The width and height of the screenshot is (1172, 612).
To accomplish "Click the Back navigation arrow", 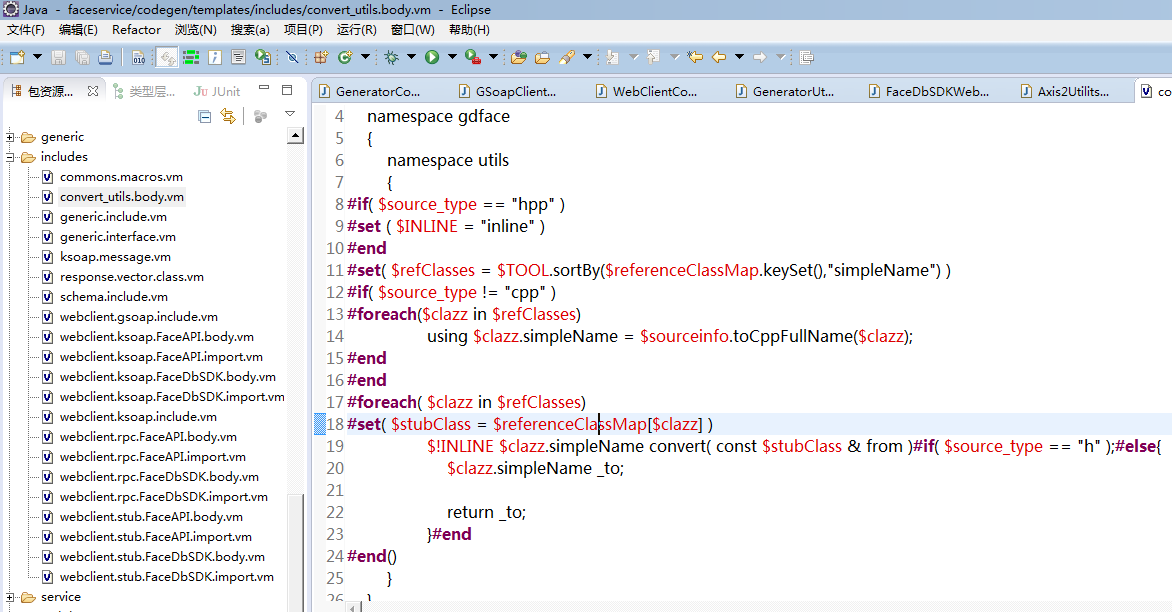I will click(719, 58).
